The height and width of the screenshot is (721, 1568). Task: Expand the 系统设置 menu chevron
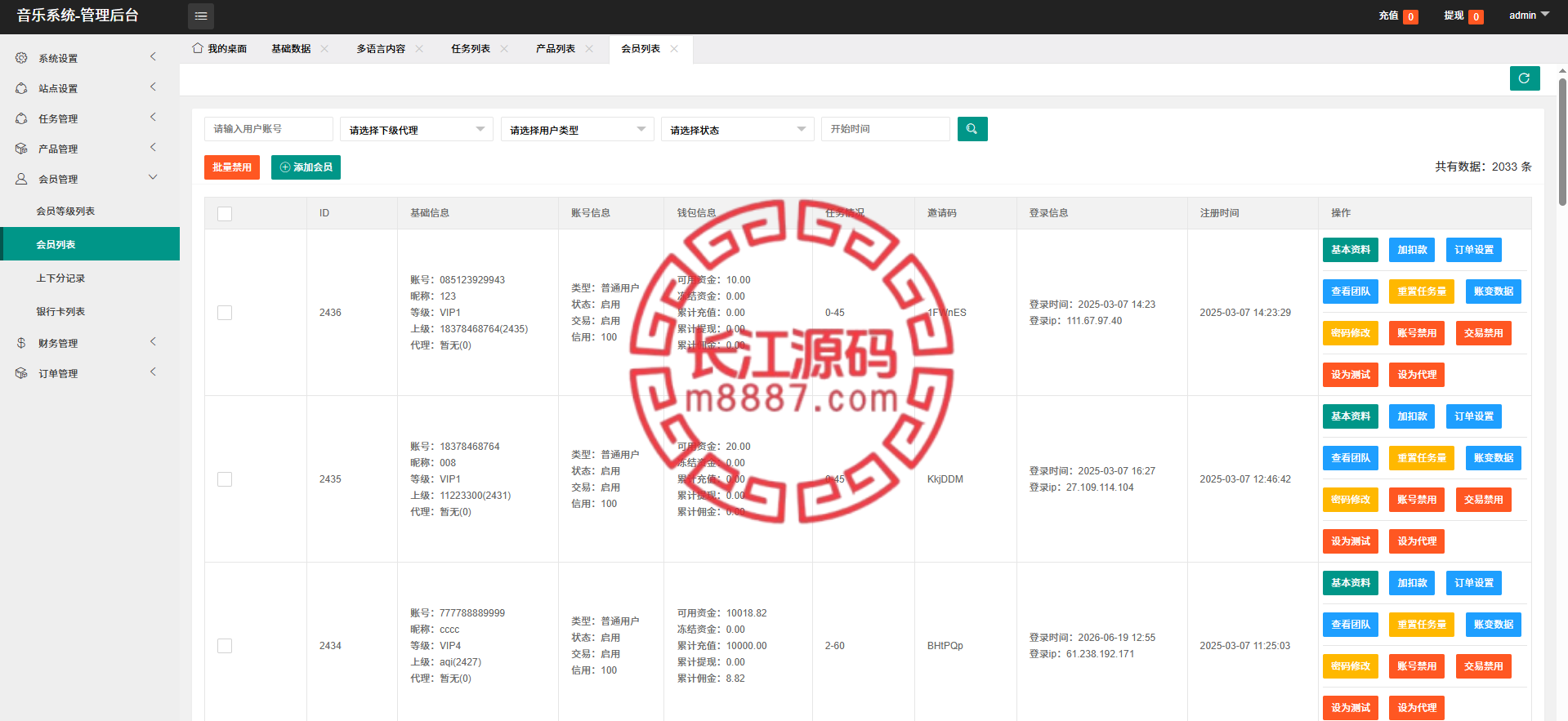(153, 56)
